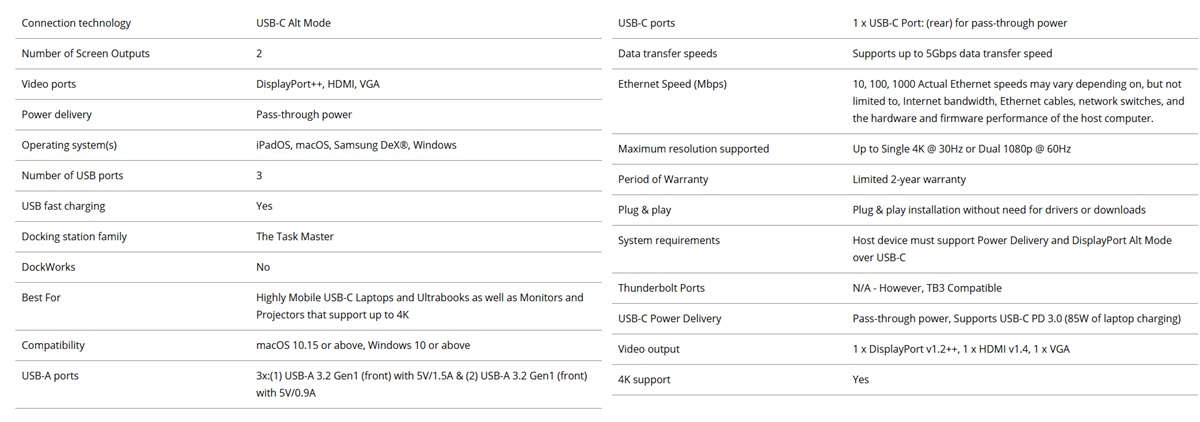Viewport: 1200px width, 422px height.
Task: Click the "Ethernet Speed (Mbps)" label
Action: [672, 84]
